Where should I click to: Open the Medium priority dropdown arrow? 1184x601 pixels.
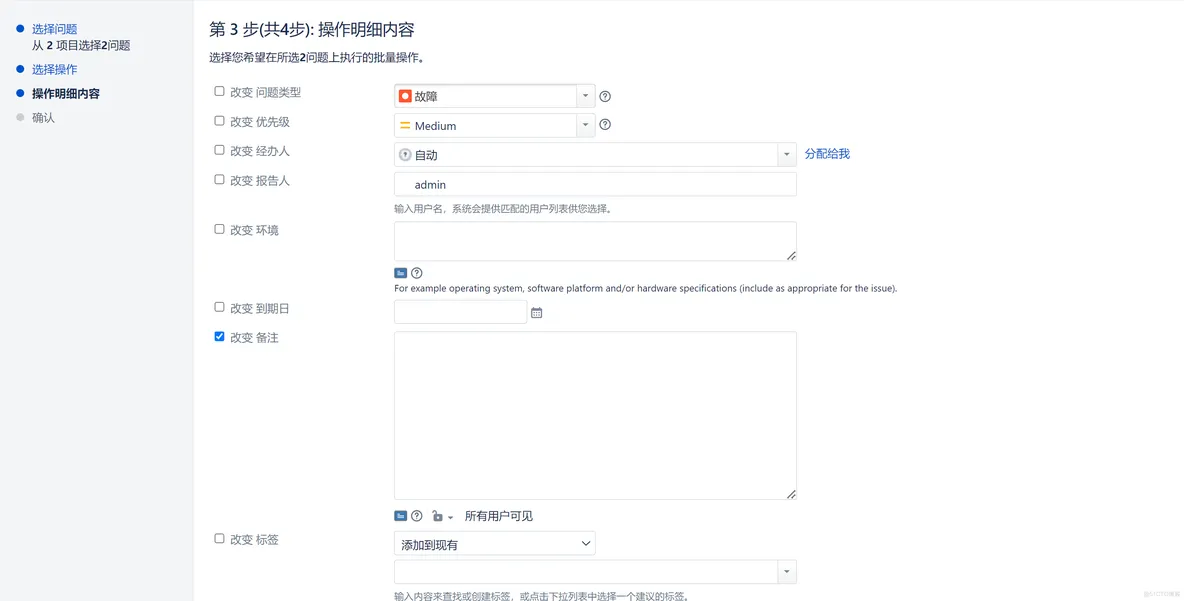[x=585, y=125]
